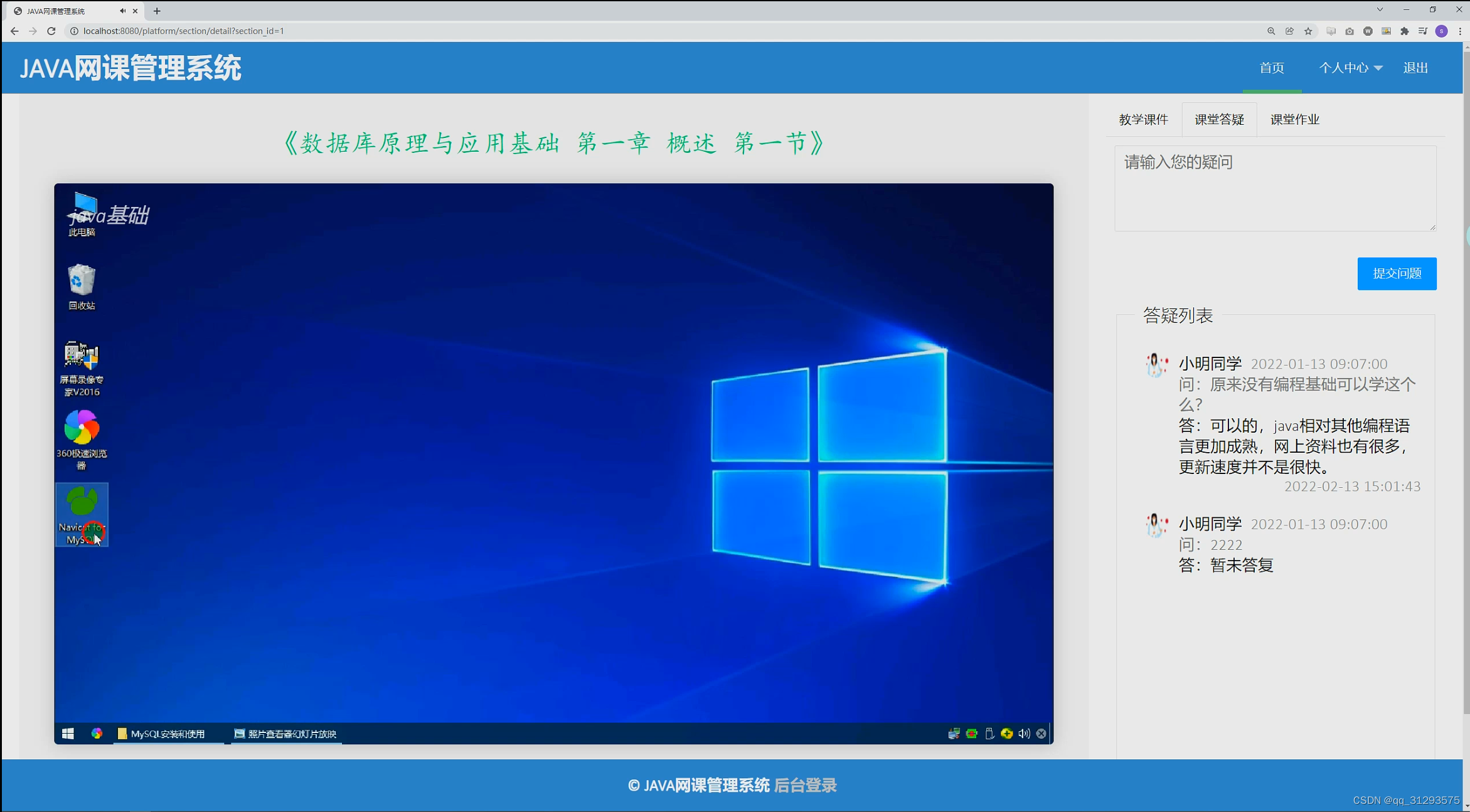Reload the page with refresh icon
This screenshot has width=1470, height=812.
click(x=51, y=31)
